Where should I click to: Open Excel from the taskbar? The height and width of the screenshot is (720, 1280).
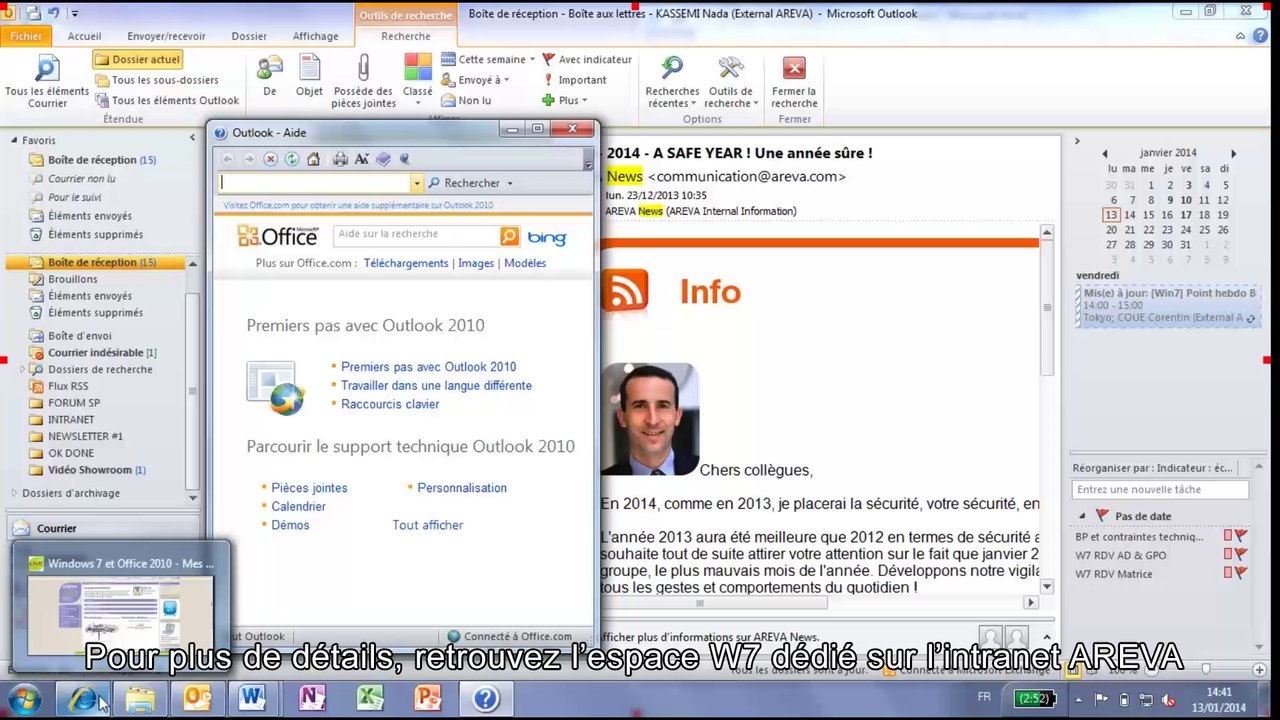click(370, 698)
